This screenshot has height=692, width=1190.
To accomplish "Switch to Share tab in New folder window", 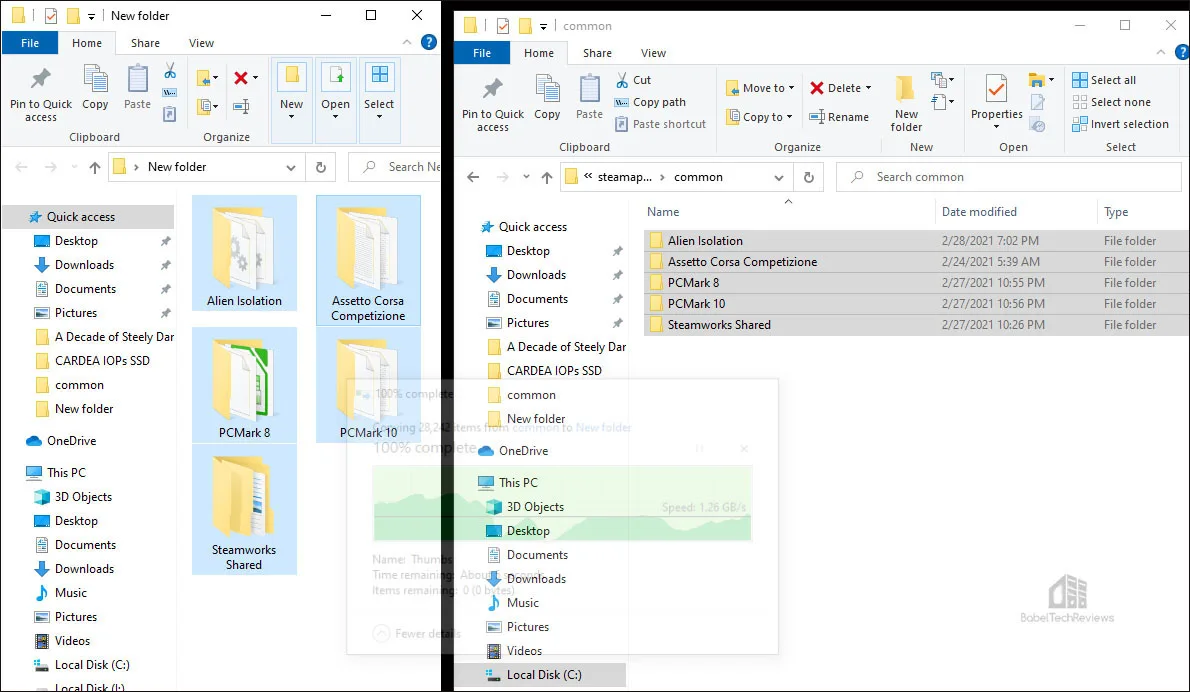I will coord(145,43).
